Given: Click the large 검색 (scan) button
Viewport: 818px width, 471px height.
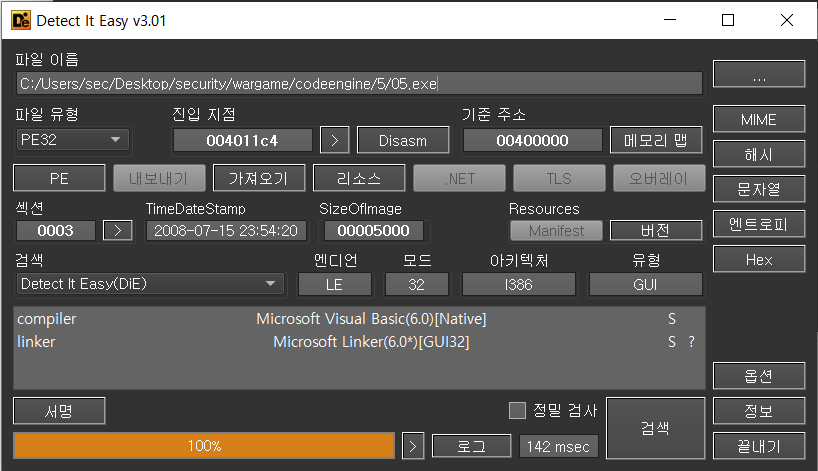Looking at the screenshot, I should pos(655,429).
